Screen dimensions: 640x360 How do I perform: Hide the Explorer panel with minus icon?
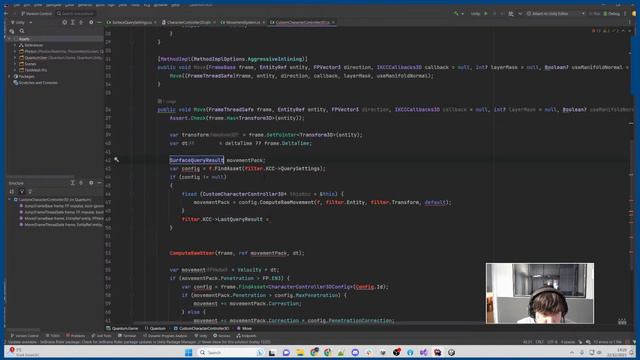coord(99,22)
